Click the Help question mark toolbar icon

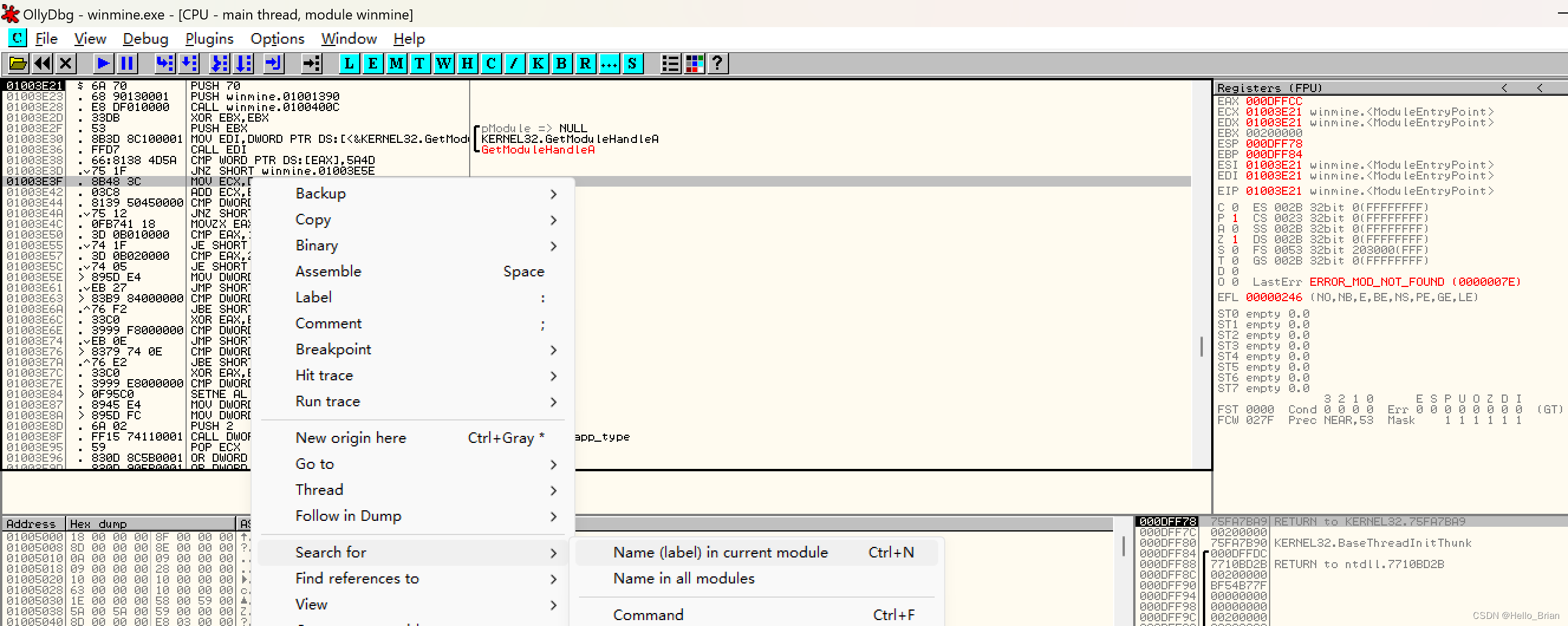(x=718, y=63)
